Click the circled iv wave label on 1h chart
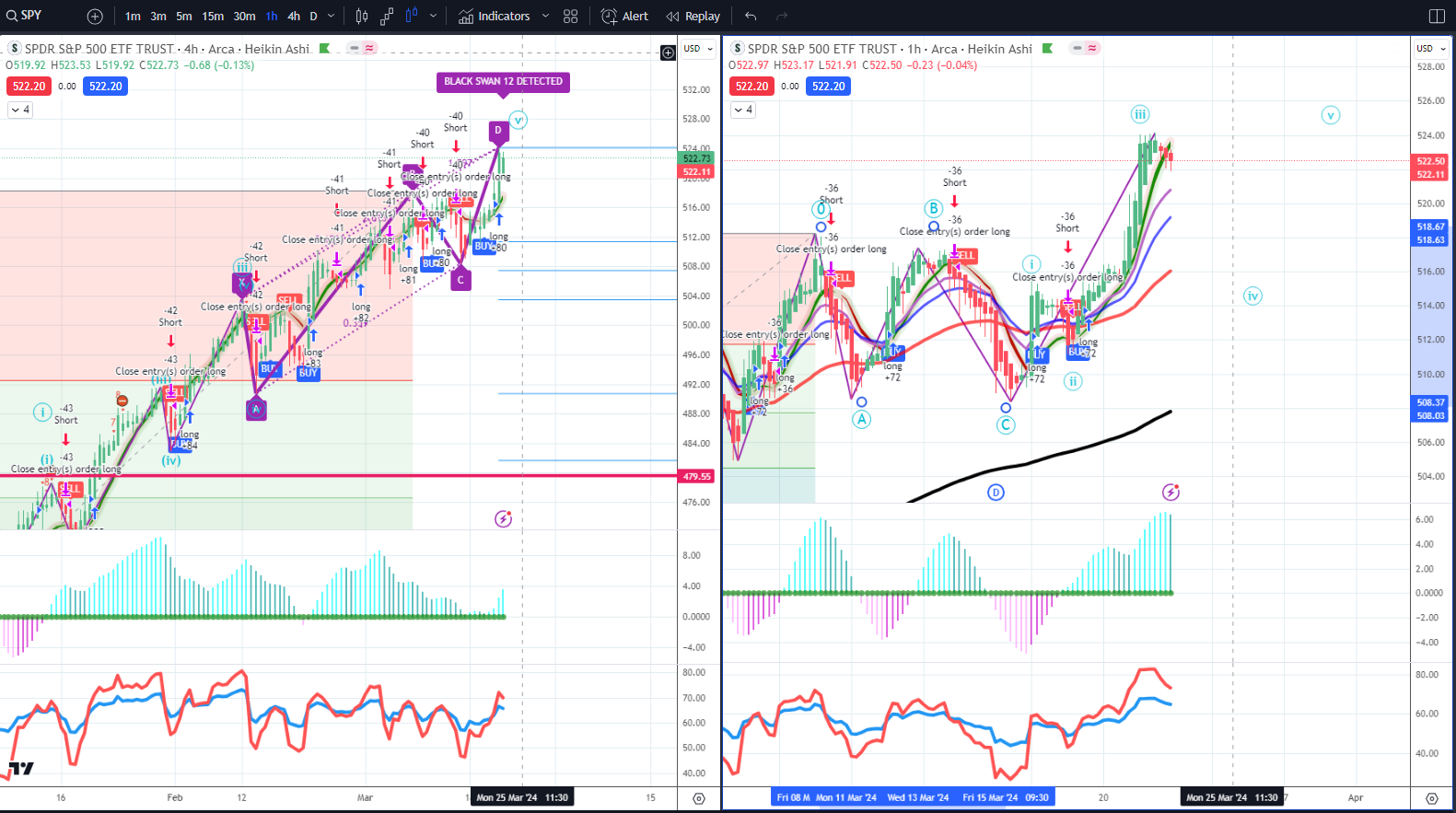This screenshot has height=813, width=1456. point(1252,296)
